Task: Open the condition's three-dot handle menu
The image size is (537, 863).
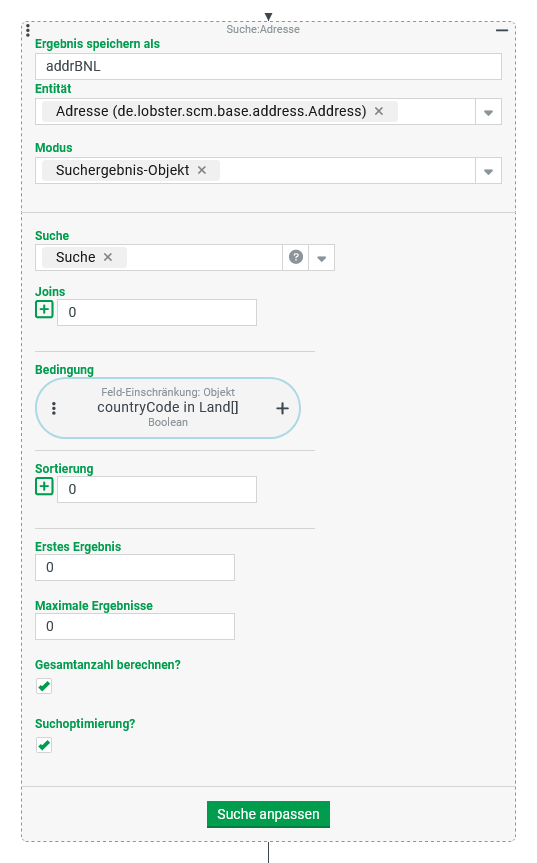Action: pyautogui.click(x=53, y=408)
